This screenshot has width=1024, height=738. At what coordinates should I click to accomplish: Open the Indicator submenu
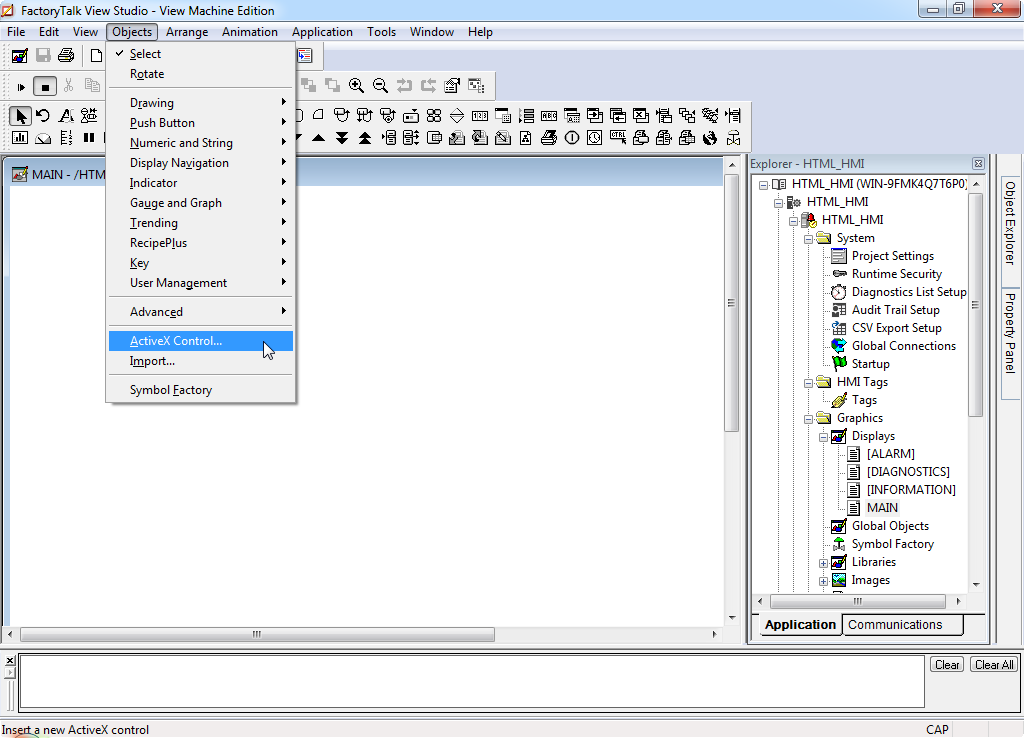point(200,183)
